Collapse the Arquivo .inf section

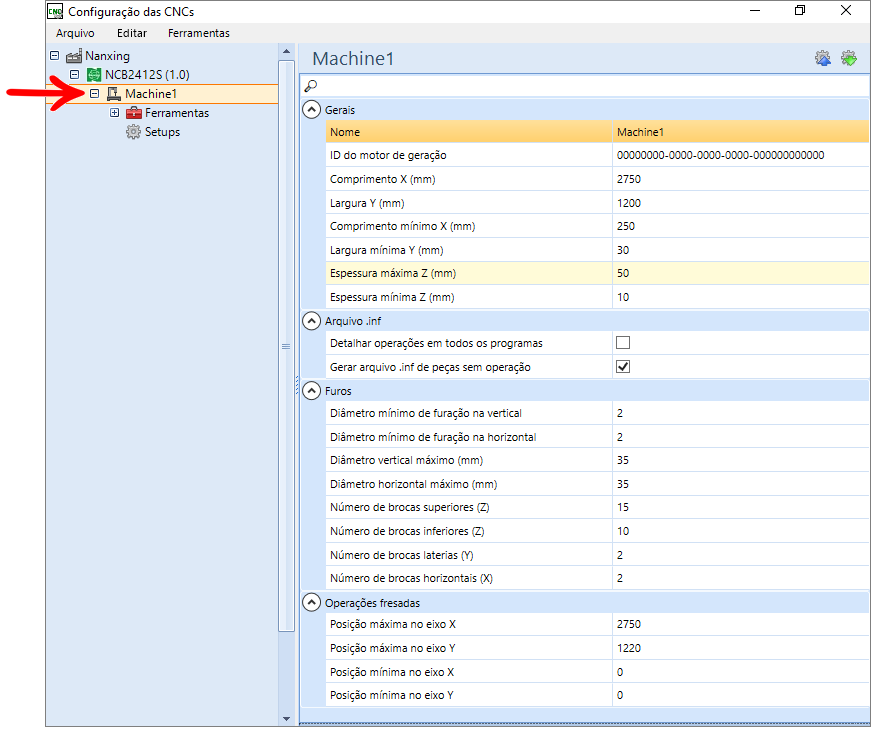point(311,321)
